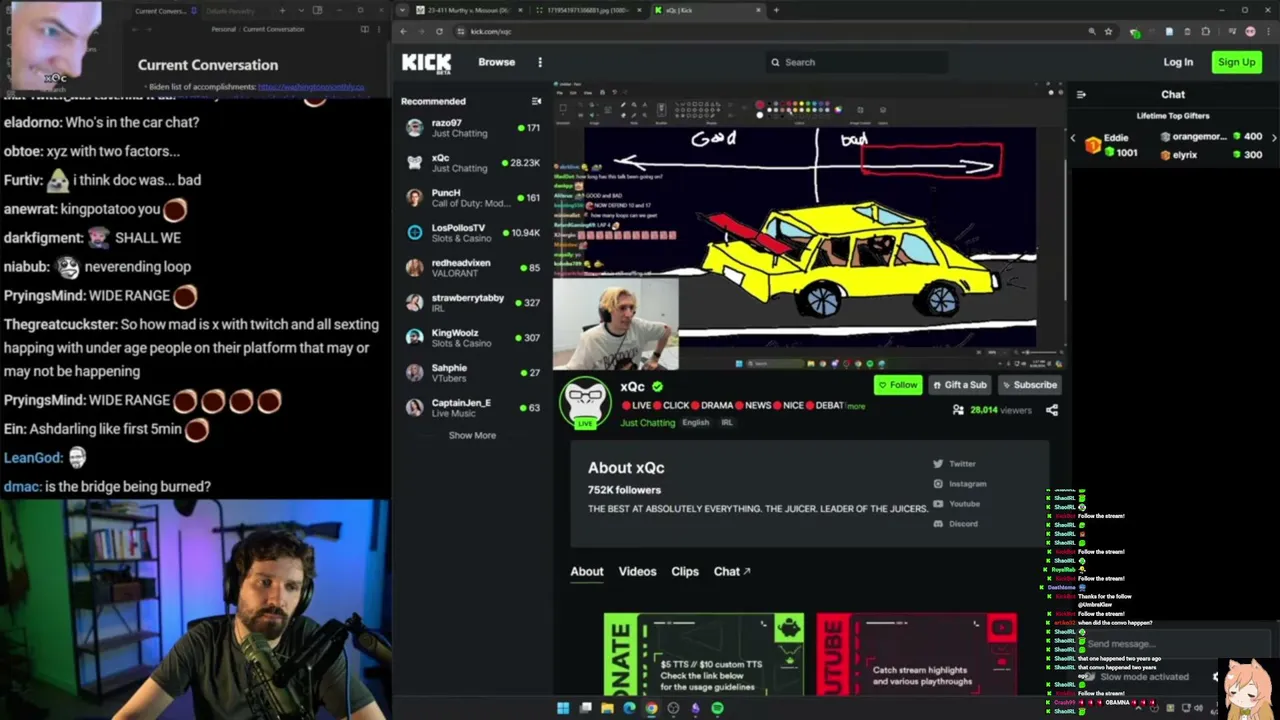The width and height of the screenshot is (1280, 720).
Task: Click the browser back arrow
Action: pos(403,31)
